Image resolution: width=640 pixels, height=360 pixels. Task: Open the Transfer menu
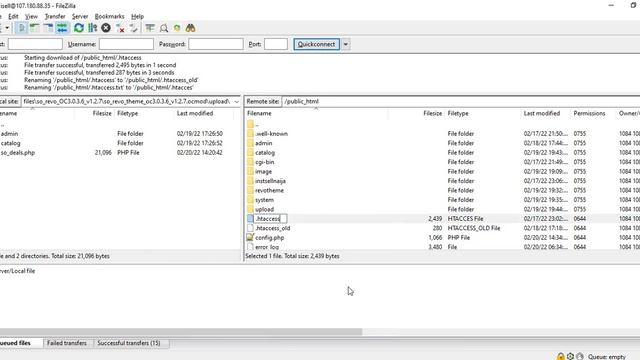coord(55,16)
